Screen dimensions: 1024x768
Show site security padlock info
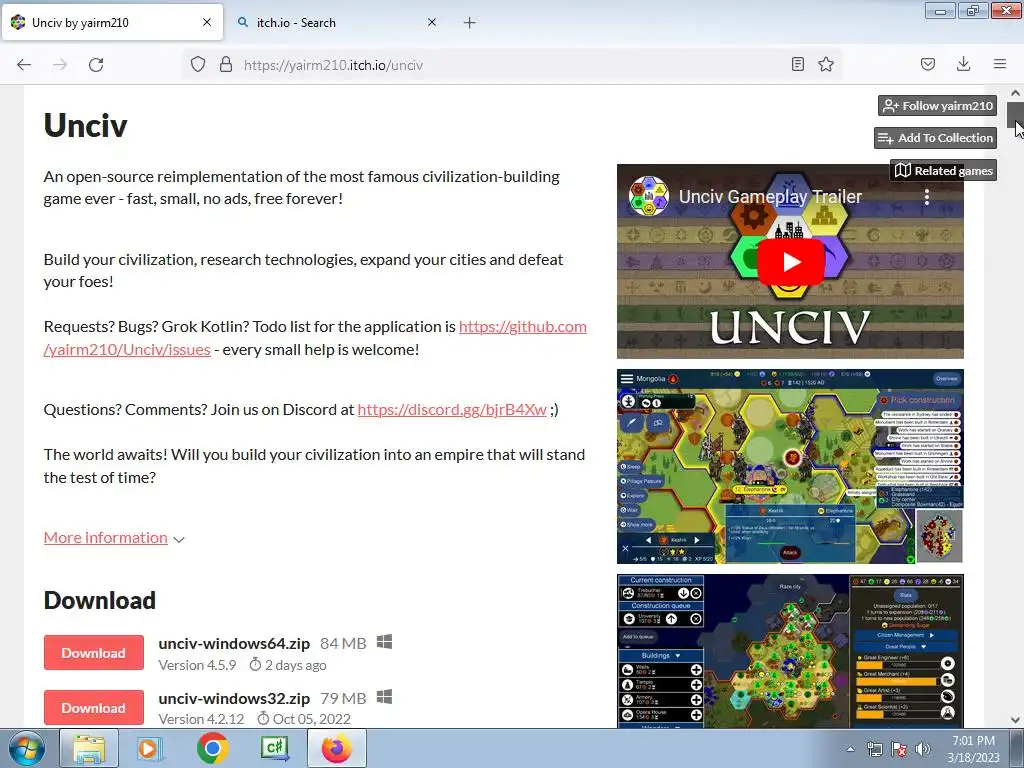pos(226,65)
